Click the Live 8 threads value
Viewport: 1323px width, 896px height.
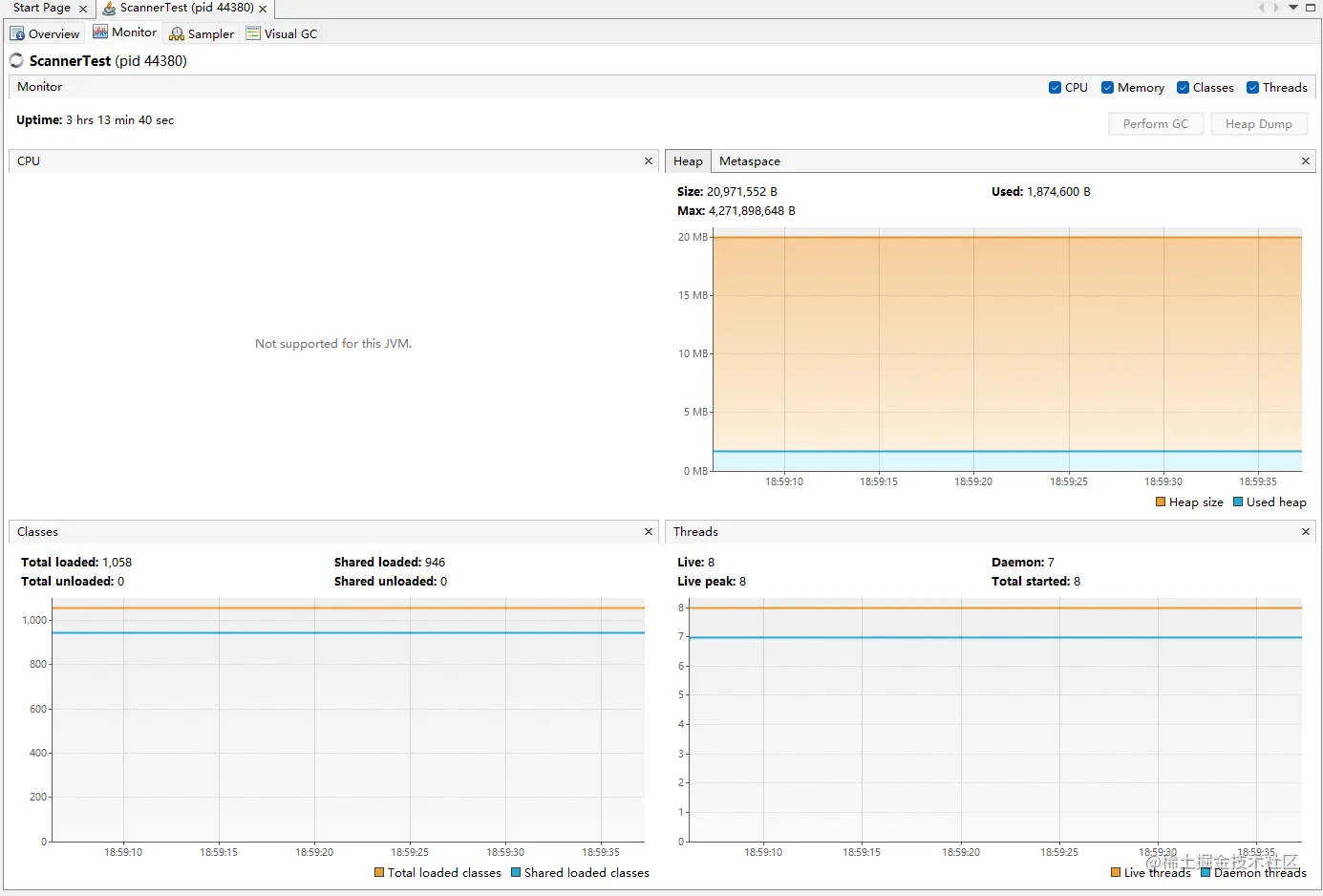pyautogui.click(x=712, y=563)
